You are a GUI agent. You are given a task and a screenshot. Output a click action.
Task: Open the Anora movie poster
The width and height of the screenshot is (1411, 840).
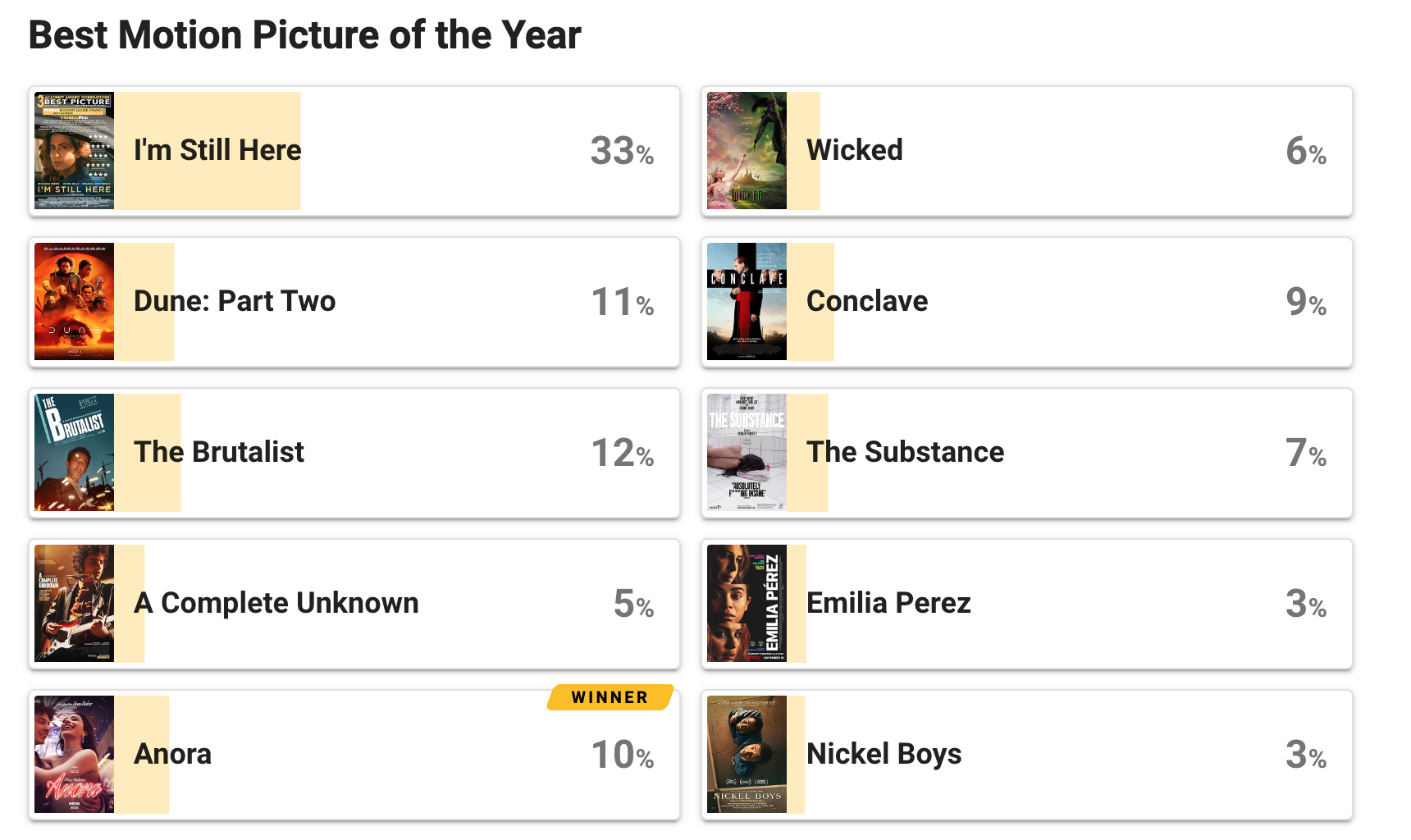click(74, 755)
